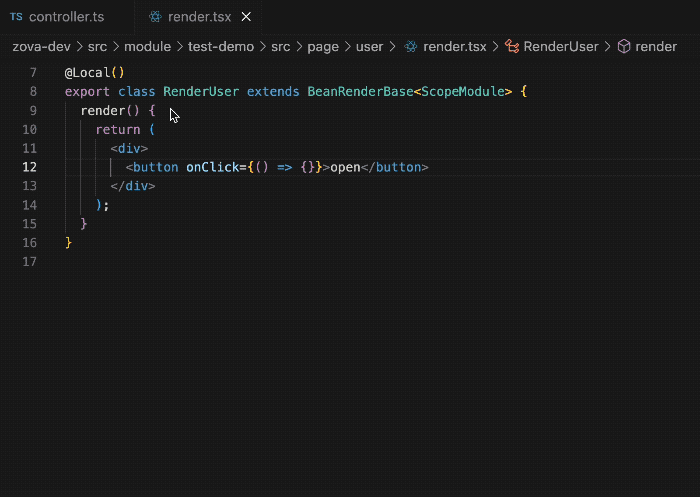The image size is (700, 497).
Task: Click the extends keyword on line 8
Action: (x=273, y=92)
